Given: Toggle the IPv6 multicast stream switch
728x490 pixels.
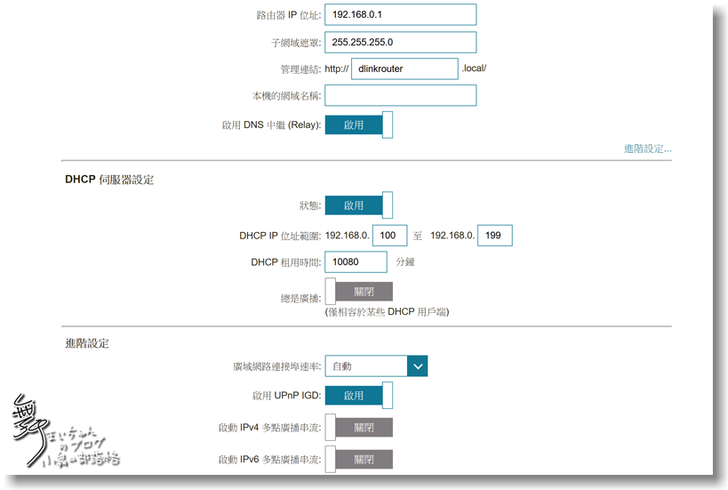Looking at the screenshot, I should (x=358, y=459).
